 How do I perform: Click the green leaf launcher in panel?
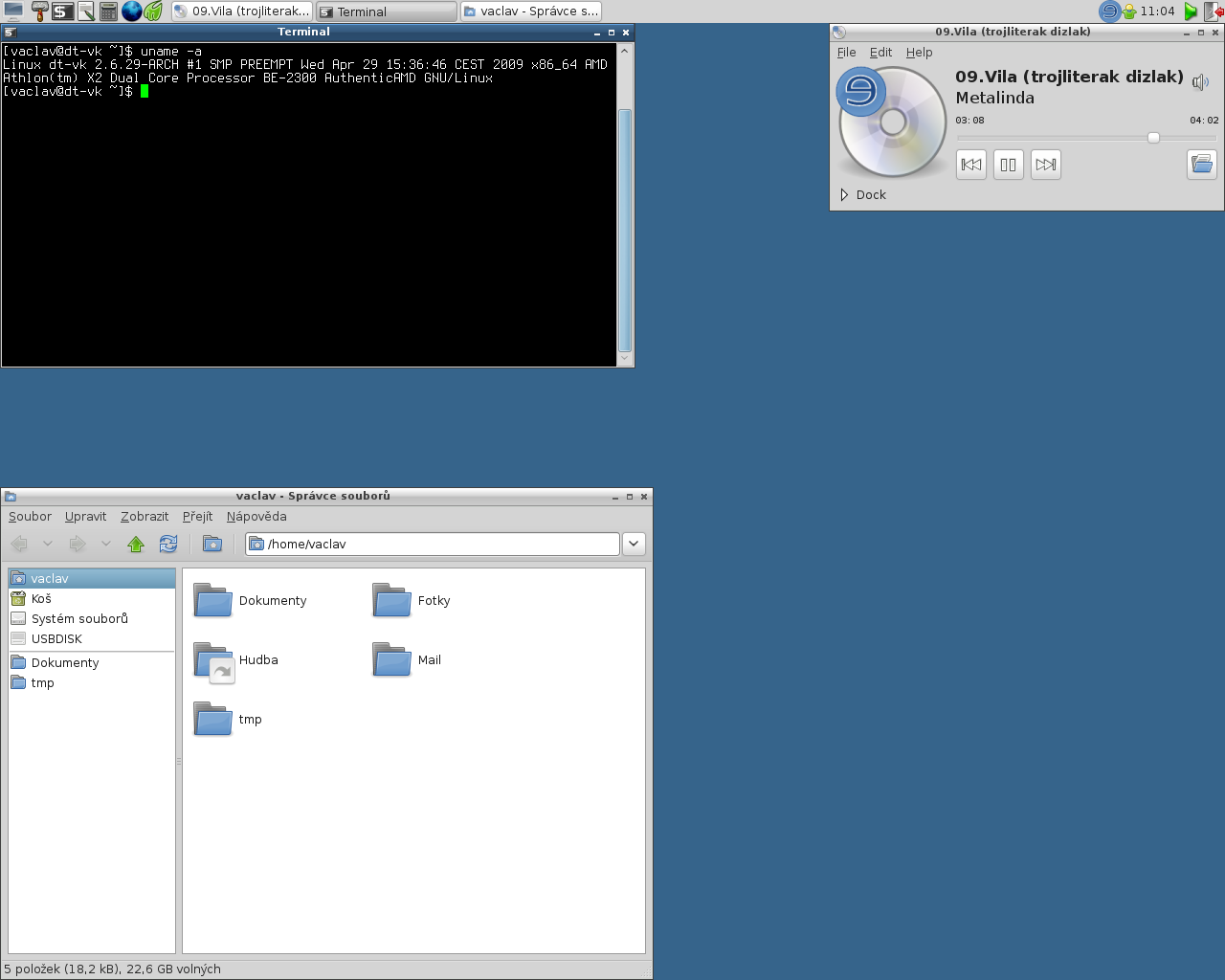pos(153,11)
